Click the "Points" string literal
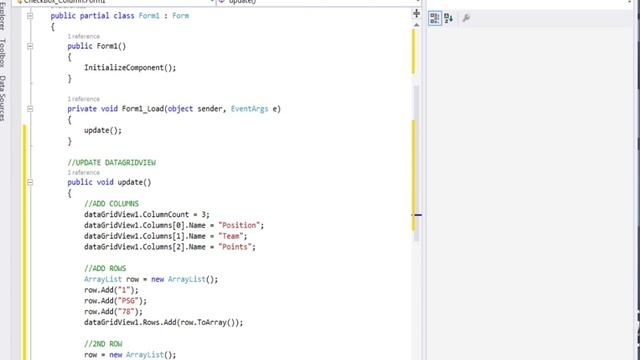 click(235, 247)
